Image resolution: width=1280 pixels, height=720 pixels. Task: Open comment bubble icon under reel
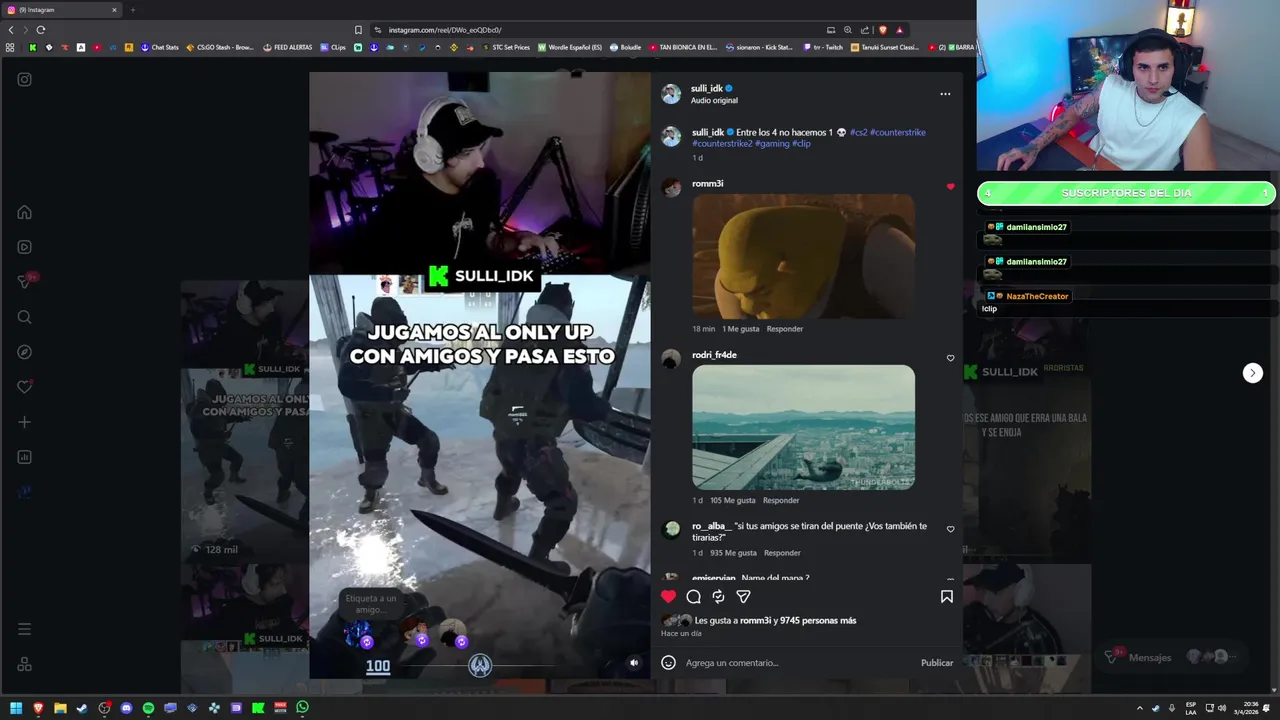point(694,596)
